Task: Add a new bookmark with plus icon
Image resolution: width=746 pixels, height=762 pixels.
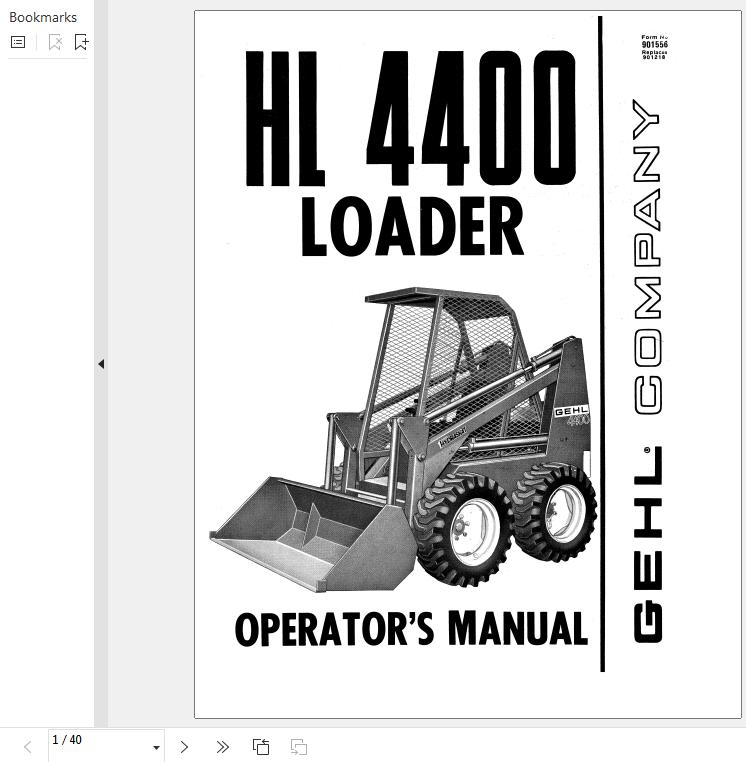Action: click(81, 42)
